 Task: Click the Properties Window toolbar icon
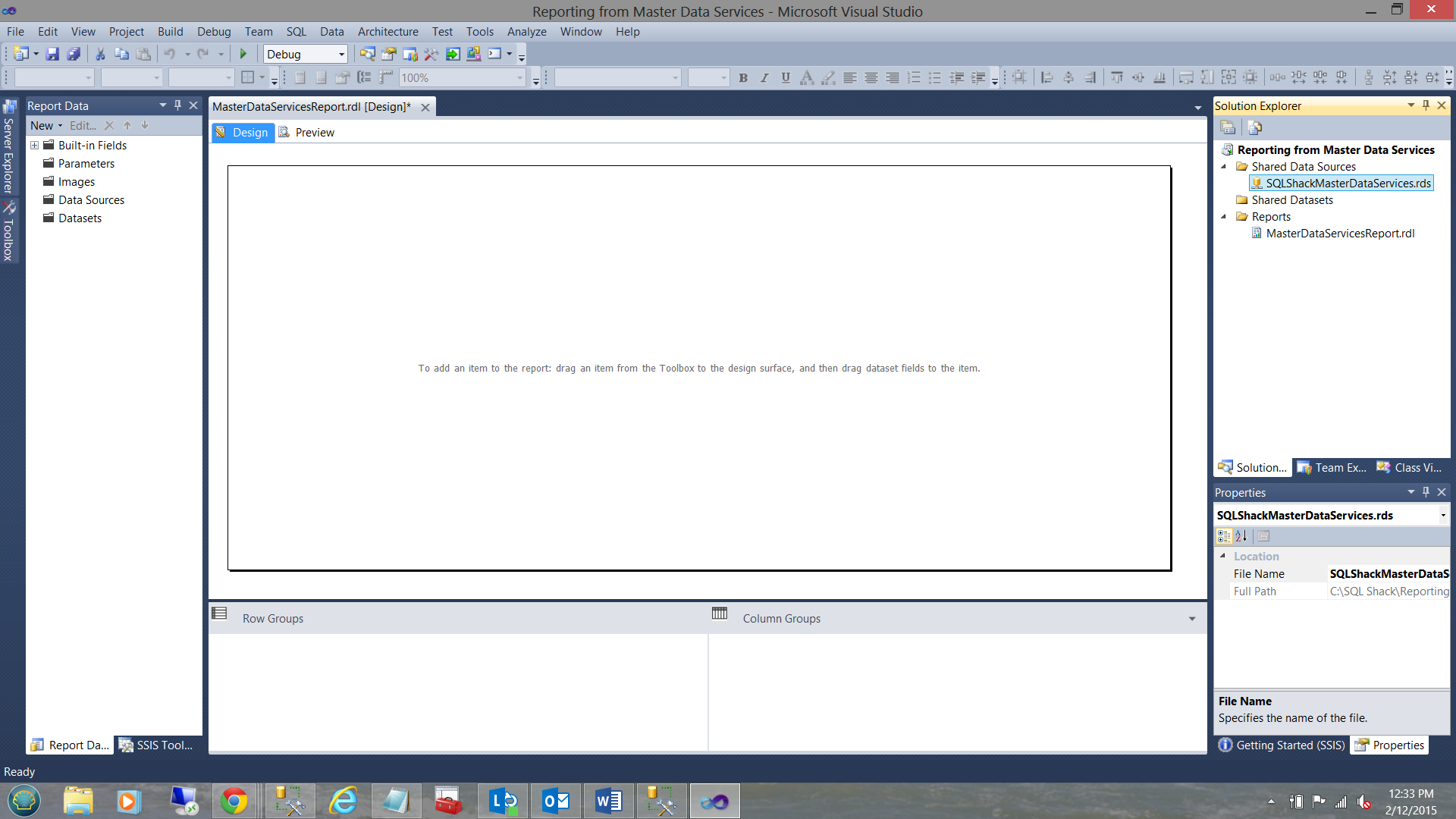pyautogui.click(x=389, y=54)
